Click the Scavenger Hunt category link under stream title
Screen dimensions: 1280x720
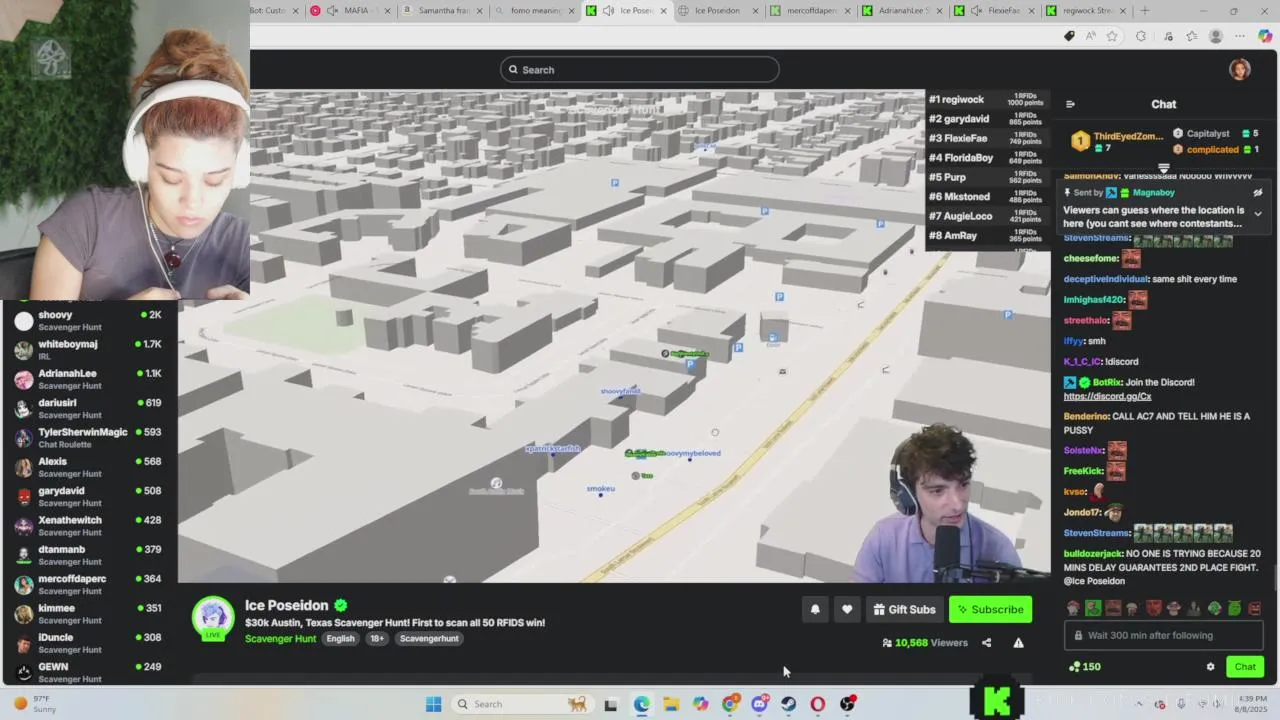tap(280, 639)
